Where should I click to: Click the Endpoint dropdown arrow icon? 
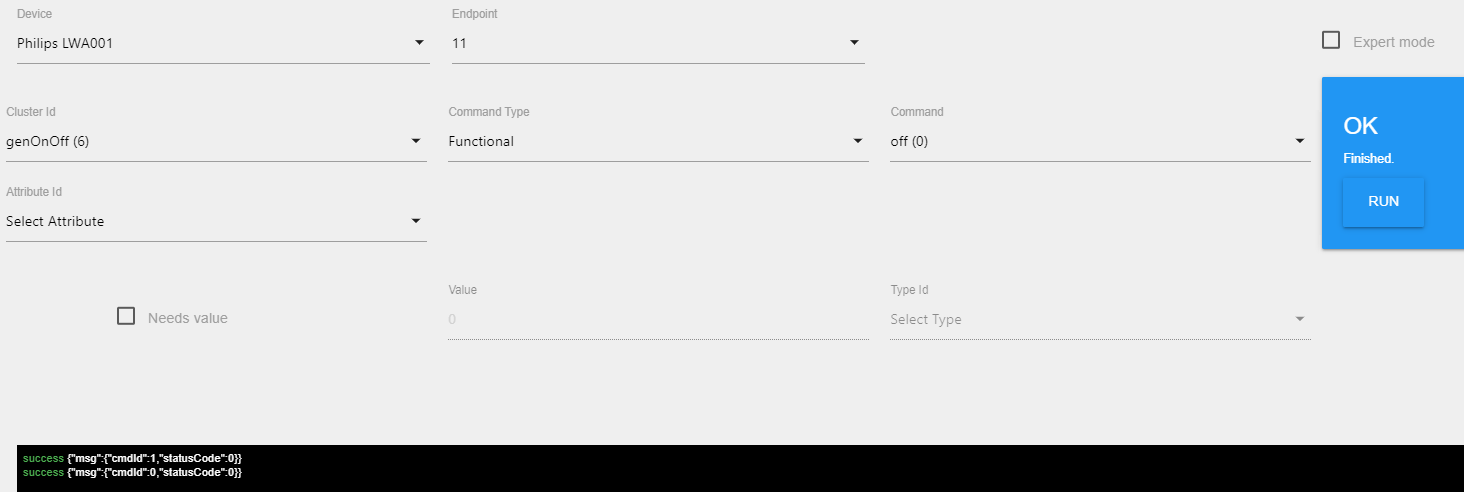pyautogui.click(x=854, y=43)
